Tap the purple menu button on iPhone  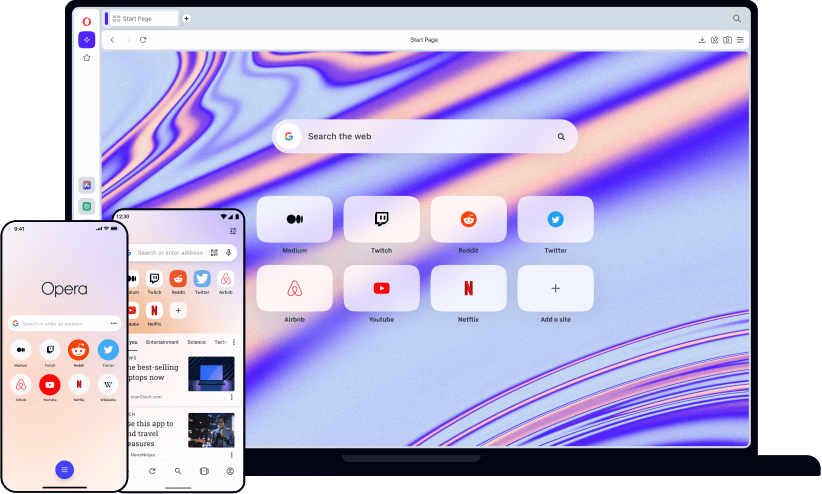coord(64,470)
